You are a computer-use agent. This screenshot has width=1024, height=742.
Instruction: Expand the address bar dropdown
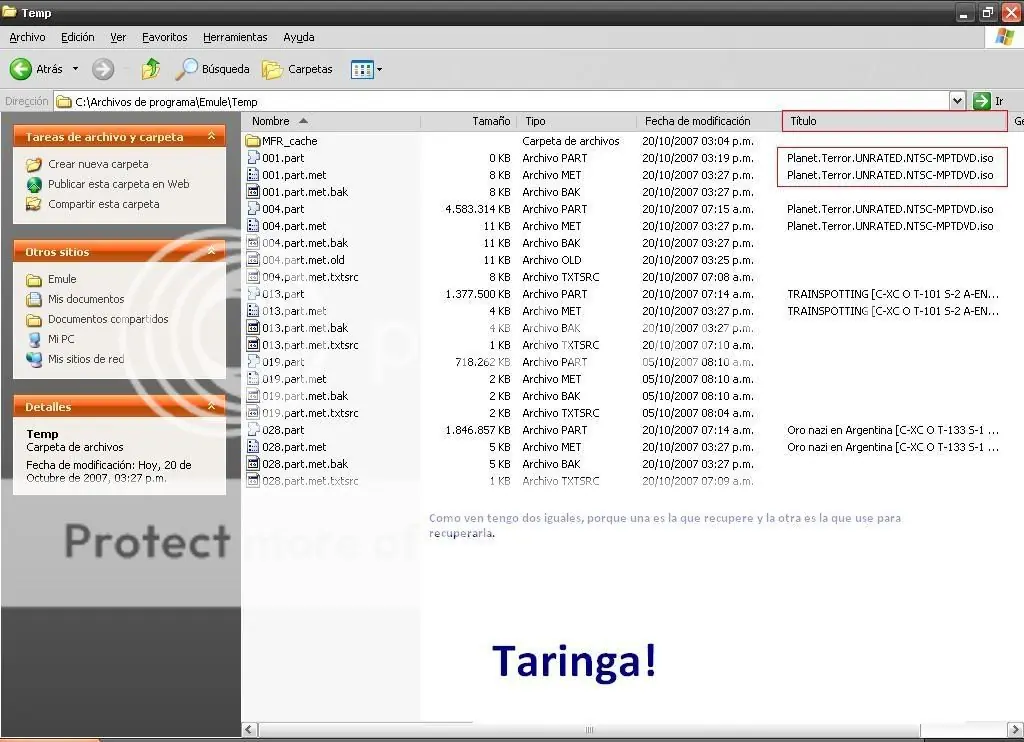pos(957,101)
